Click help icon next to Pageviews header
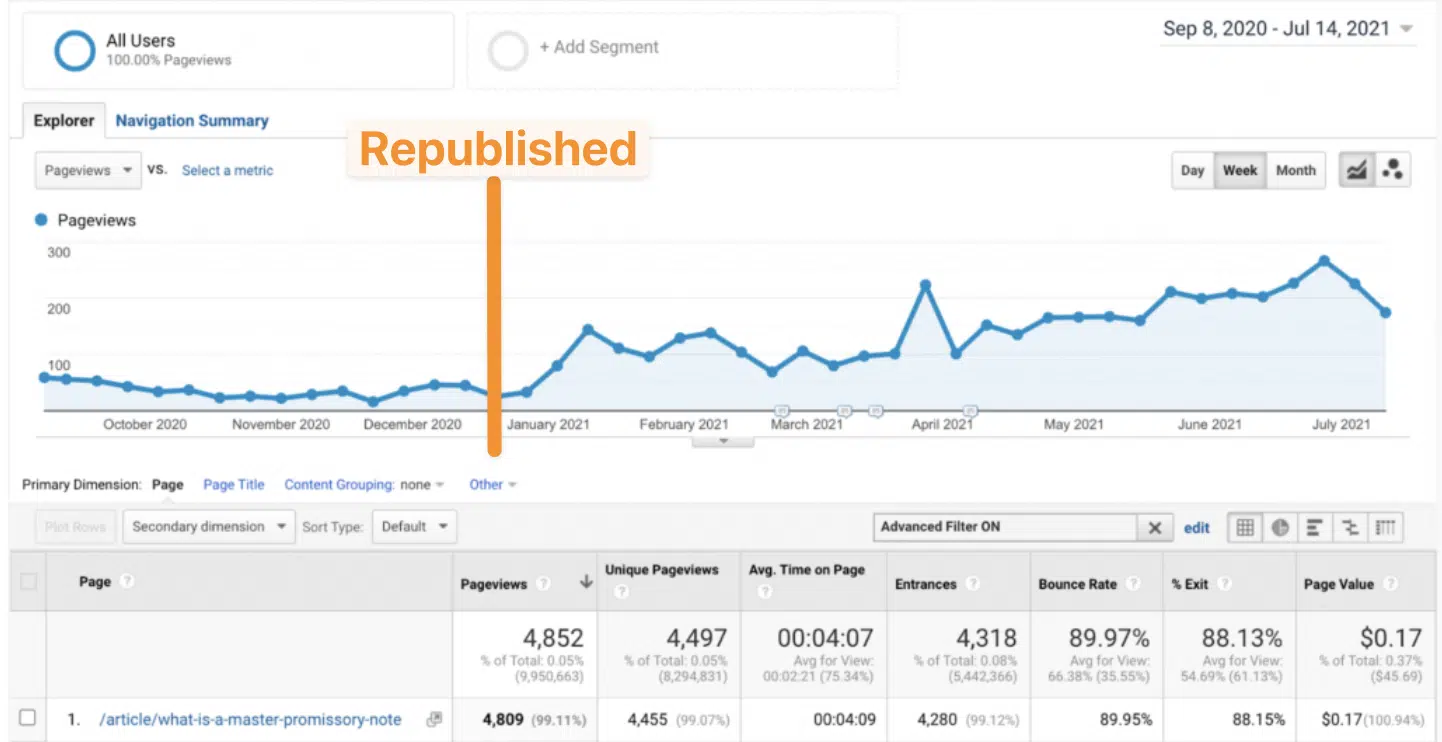Screen dimensions: 1442x742 542,584
